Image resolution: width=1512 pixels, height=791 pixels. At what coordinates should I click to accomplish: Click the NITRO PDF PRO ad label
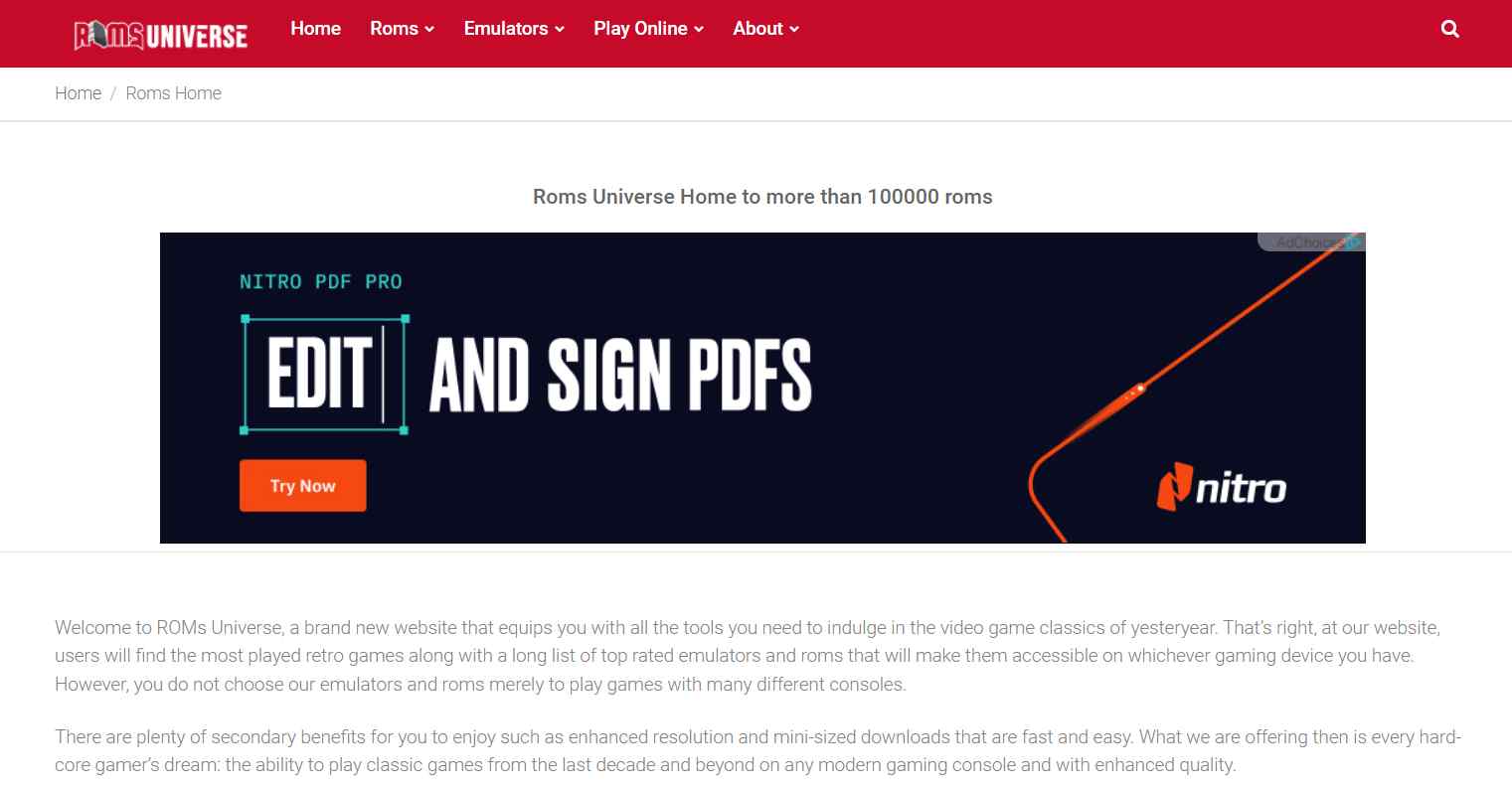pos(320,282)
